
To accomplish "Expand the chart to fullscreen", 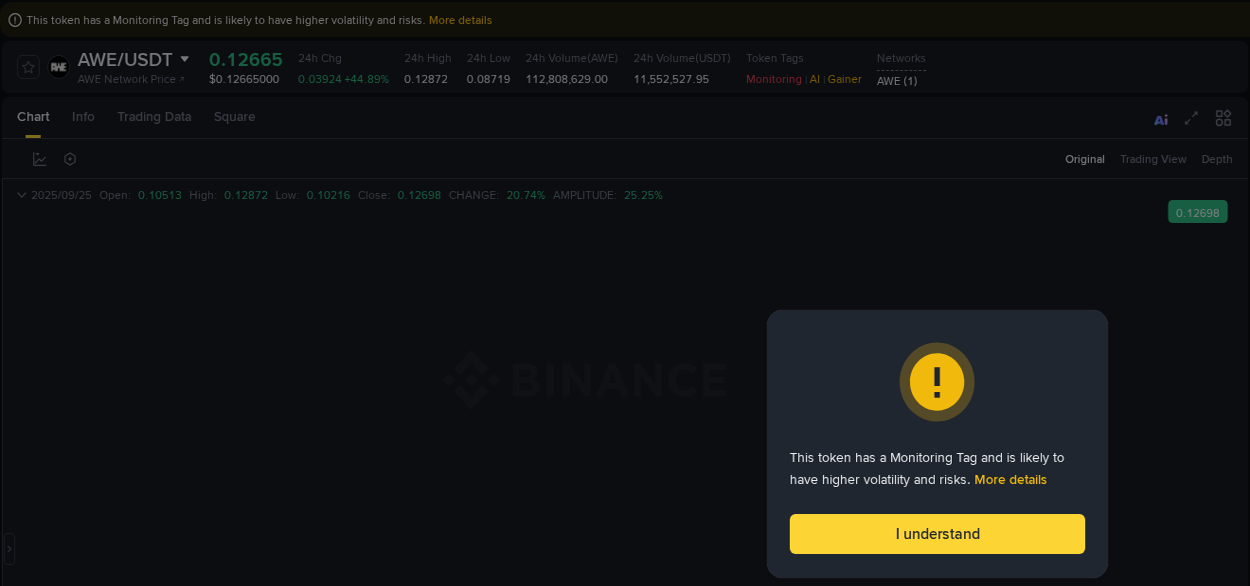I will click(1191, 118).
